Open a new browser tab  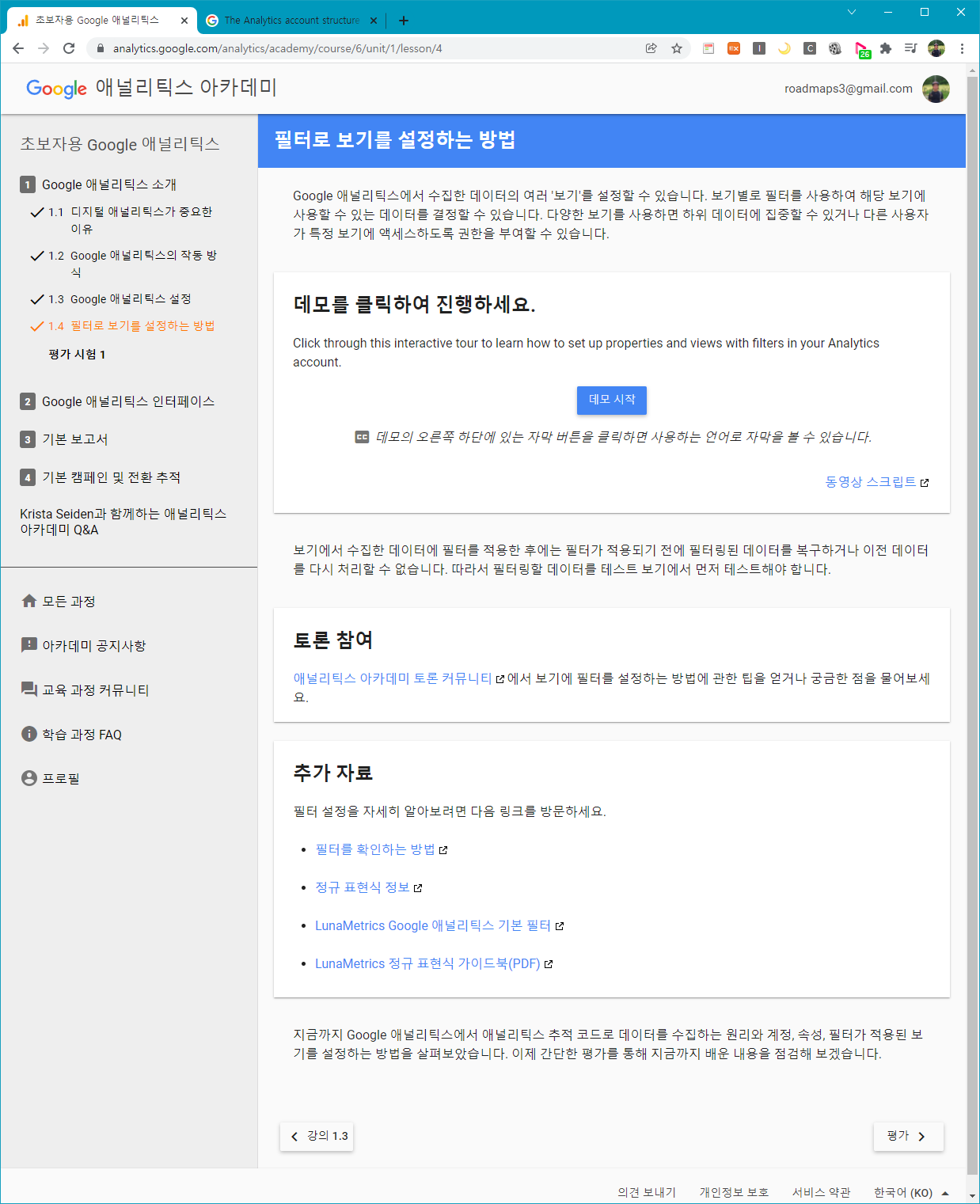pos(404,21)
